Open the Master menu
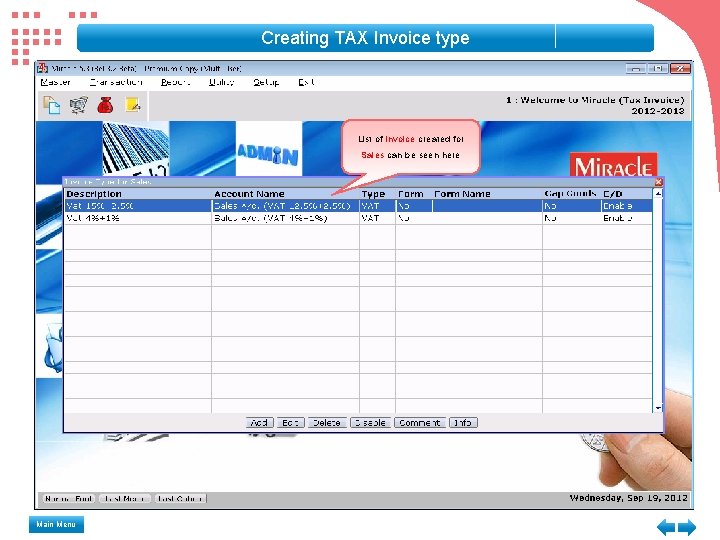720x540 pixels. 55,82
